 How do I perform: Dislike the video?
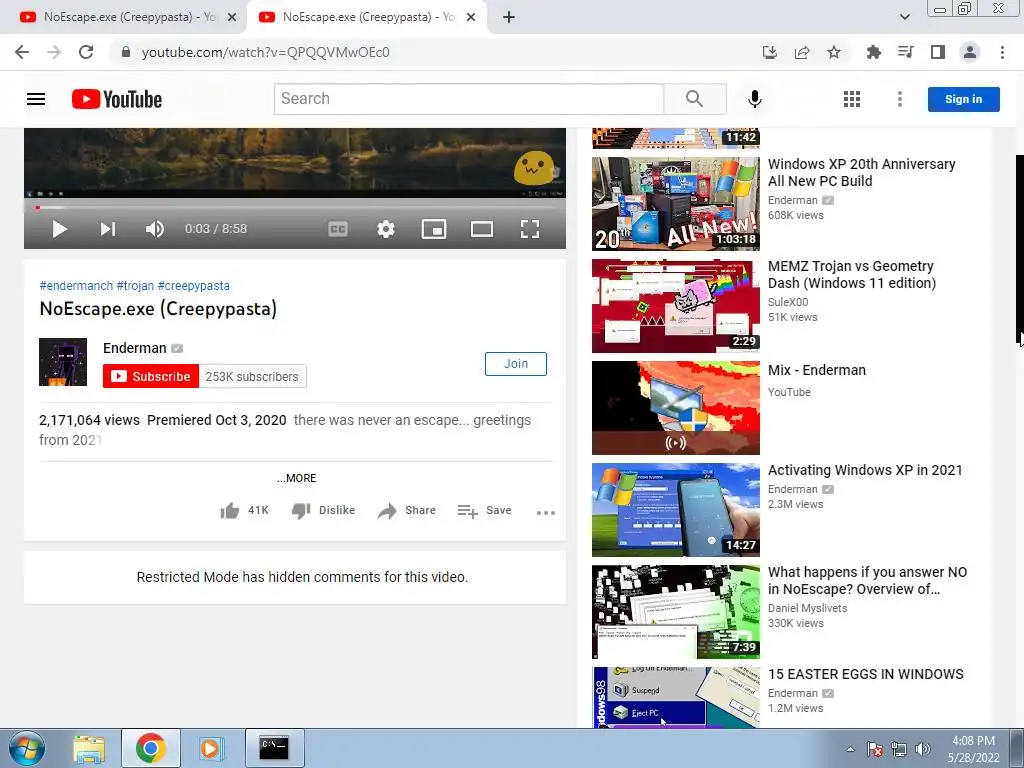tap(323, 511)
